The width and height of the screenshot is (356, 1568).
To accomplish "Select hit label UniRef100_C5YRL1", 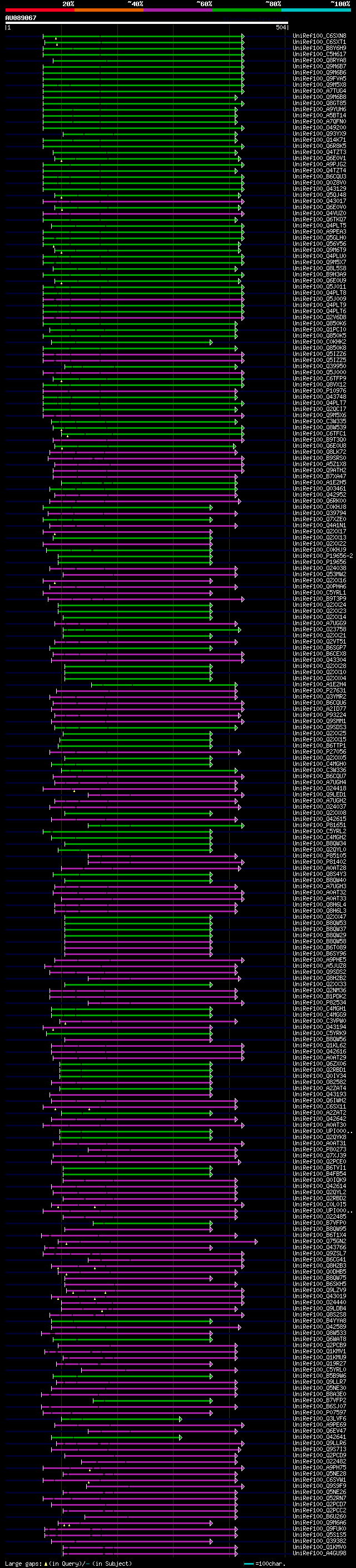I will point(319,593).
